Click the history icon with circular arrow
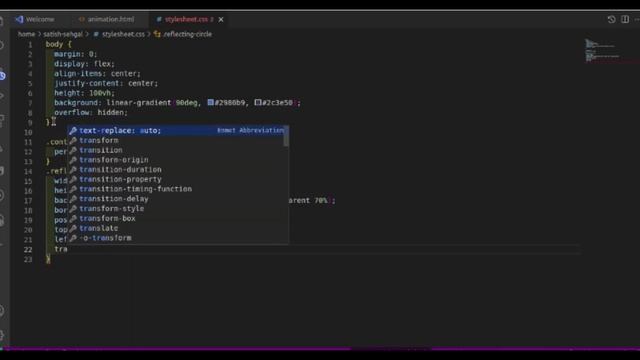Screen dimensions: 640x360 611,19
